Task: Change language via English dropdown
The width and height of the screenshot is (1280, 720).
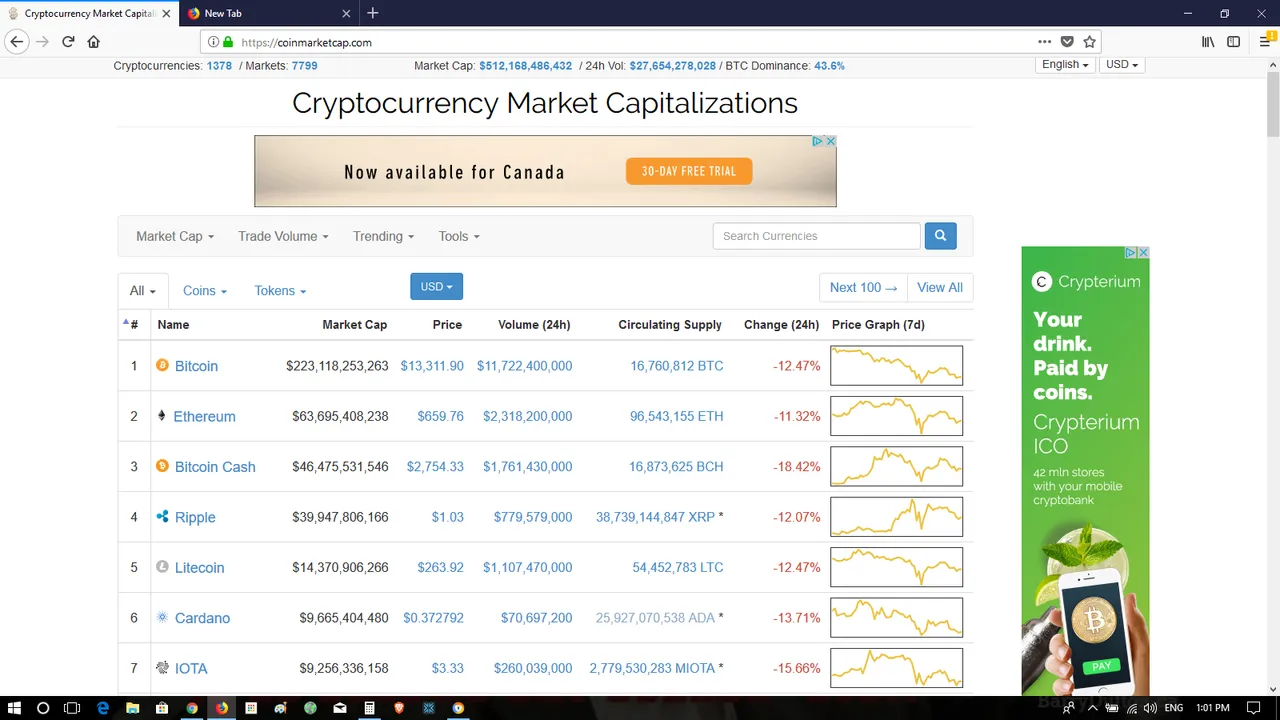Action: pyautogui.click(x=1065, y=64)
